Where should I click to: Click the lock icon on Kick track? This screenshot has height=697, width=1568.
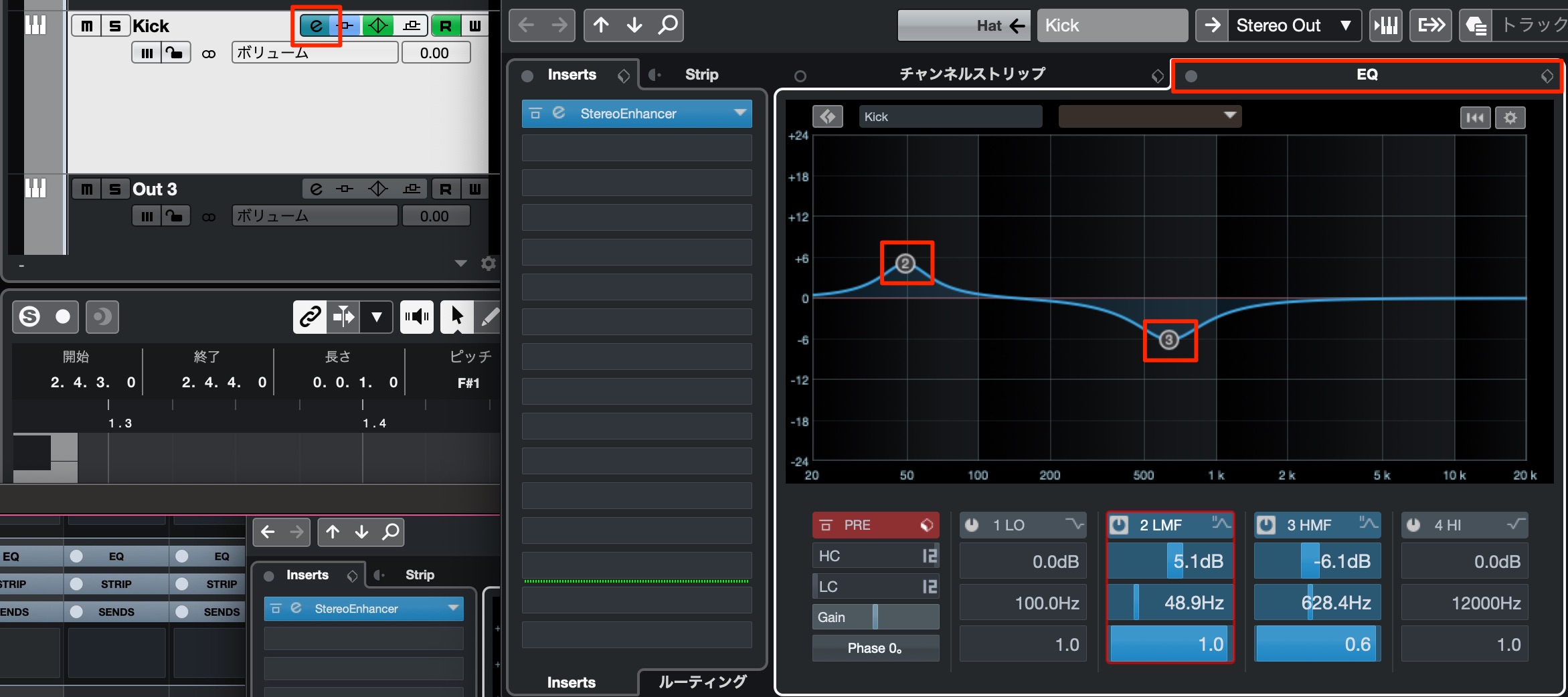(175, 53)
